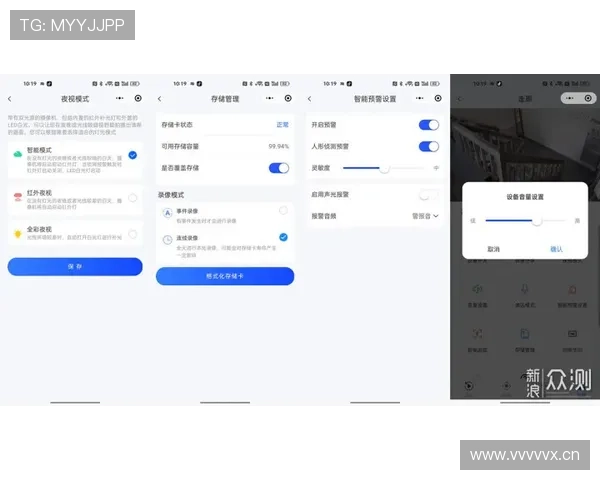Click the 设备音量设置 volume slider
The height and width of the screenshot is (480, 600).
coord(525,221)
